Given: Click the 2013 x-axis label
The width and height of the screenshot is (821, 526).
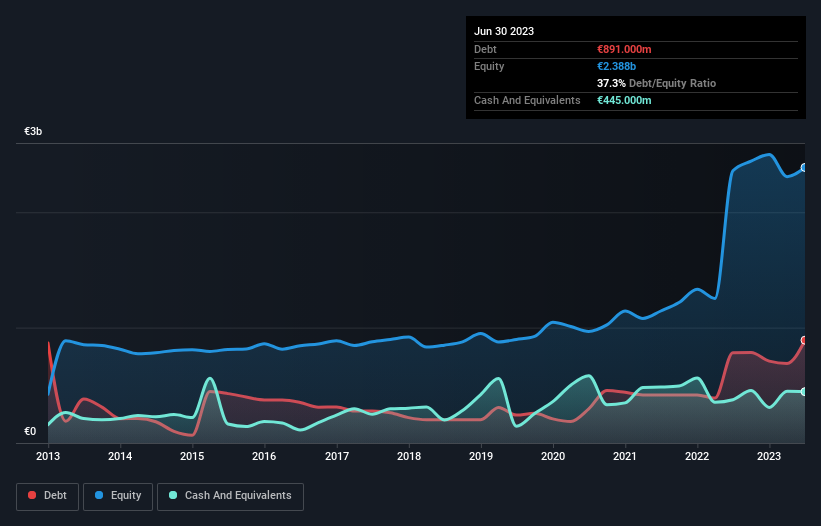Looking at the screenshot, I should (48, 456).
